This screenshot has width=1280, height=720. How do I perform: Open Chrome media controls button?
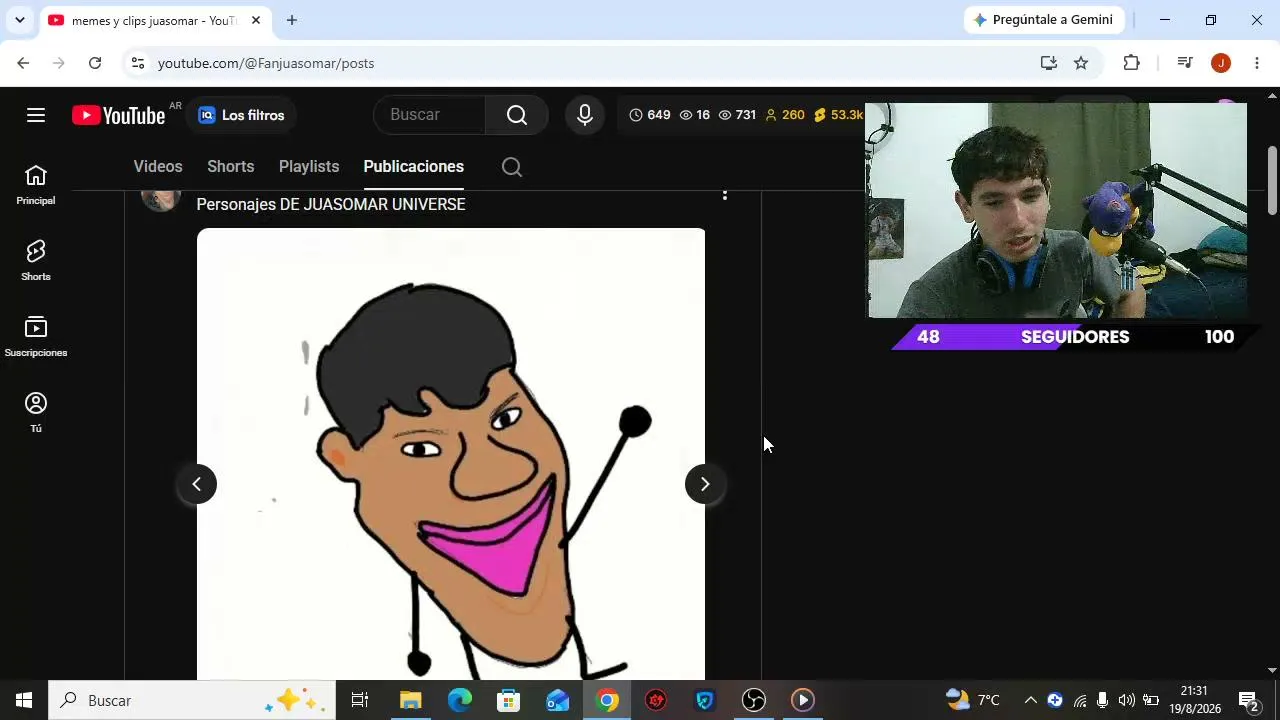1185,63
